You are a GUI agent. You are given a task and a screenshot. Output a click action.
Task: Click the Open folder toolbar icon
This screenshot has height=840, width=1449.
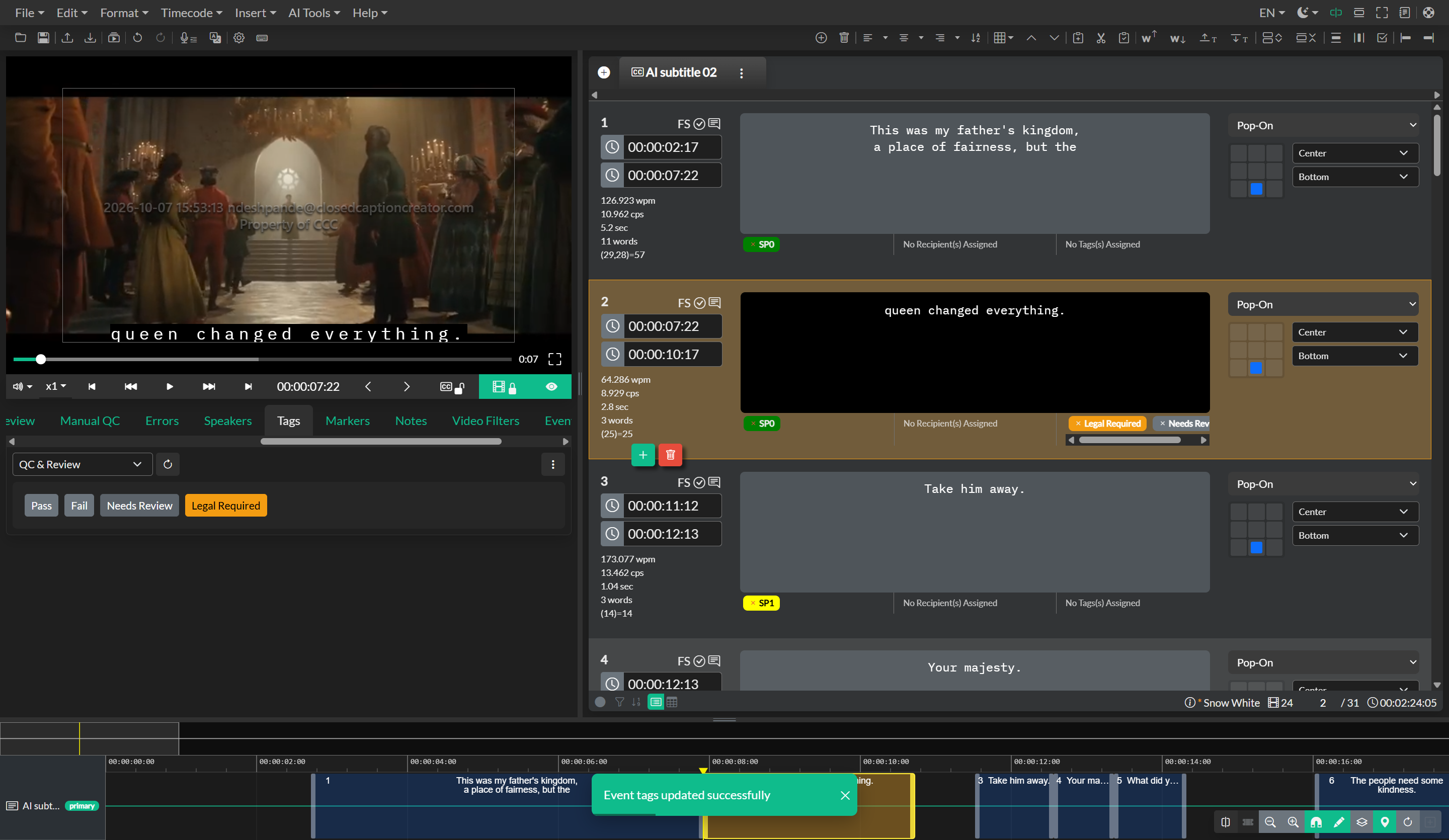[x=21, y=38]
